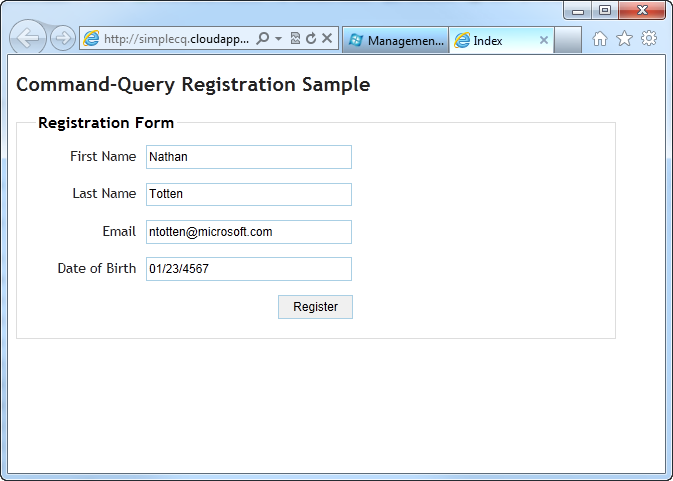Focus the Email input field
Viewport: 673px width, 481px height.
tap(249, 232)
